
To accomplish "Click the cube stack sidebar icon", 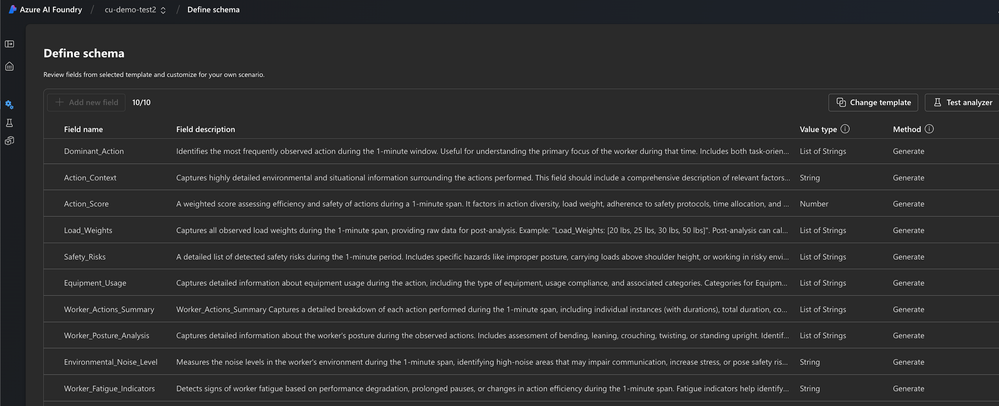I will click(10, 141).
